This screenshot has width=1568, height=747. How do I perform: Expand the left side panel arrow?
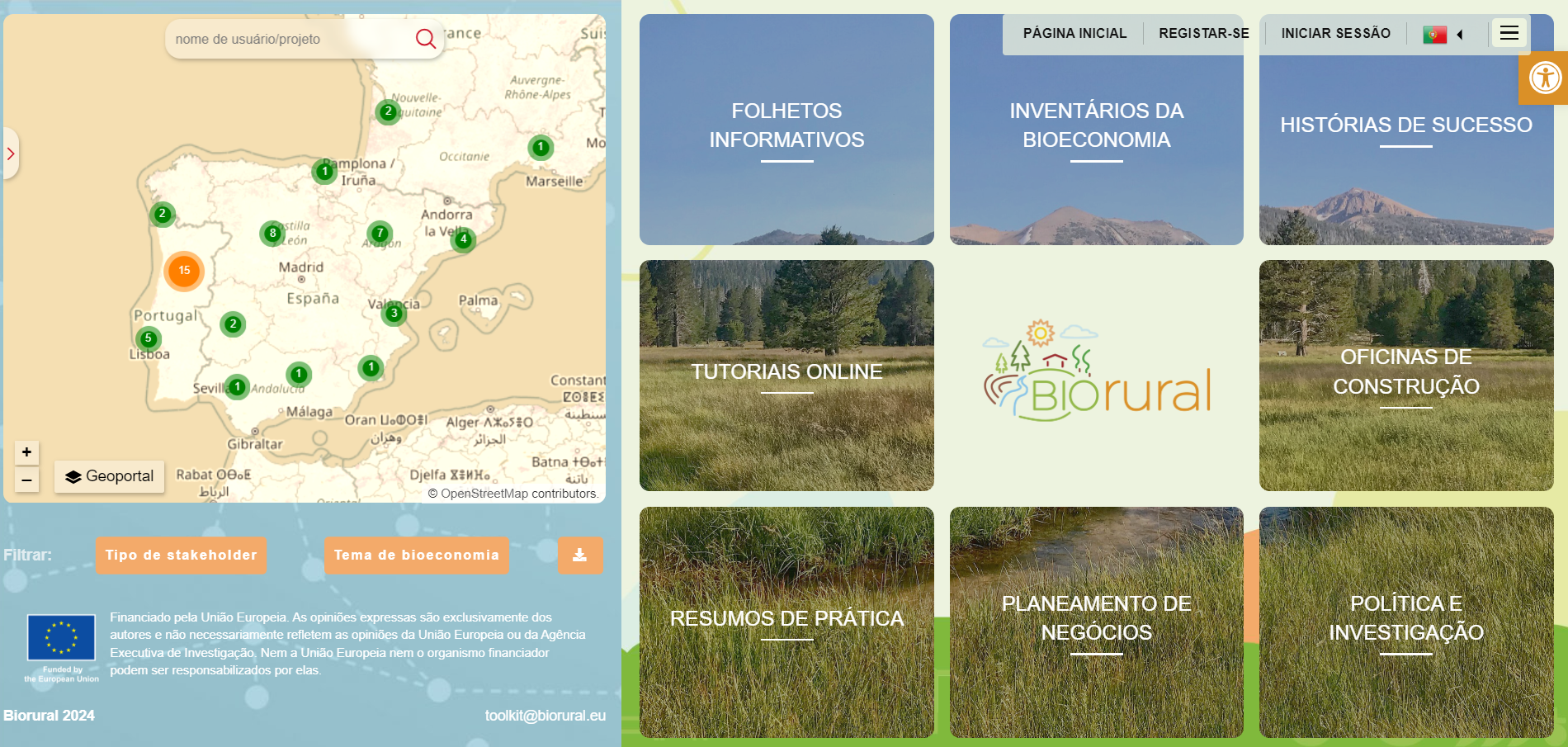11,154
